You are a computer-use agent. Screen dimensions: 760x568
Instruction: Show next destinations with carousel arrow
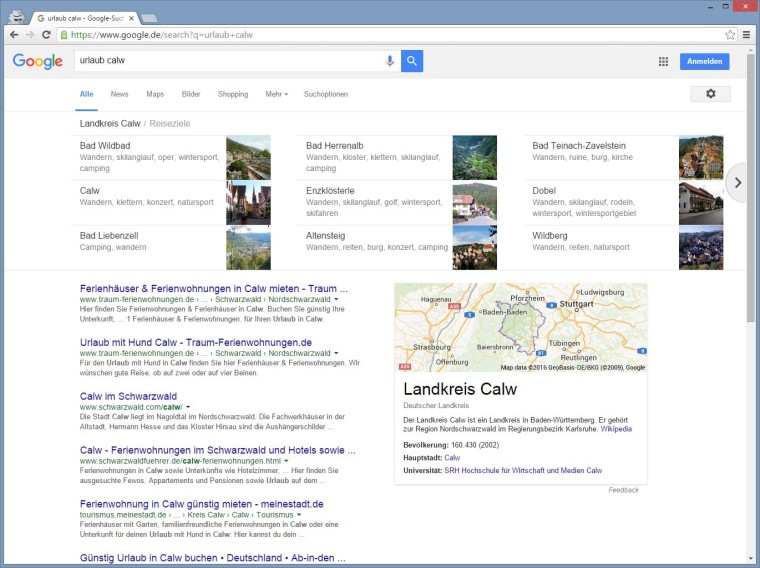click(738, 183)
